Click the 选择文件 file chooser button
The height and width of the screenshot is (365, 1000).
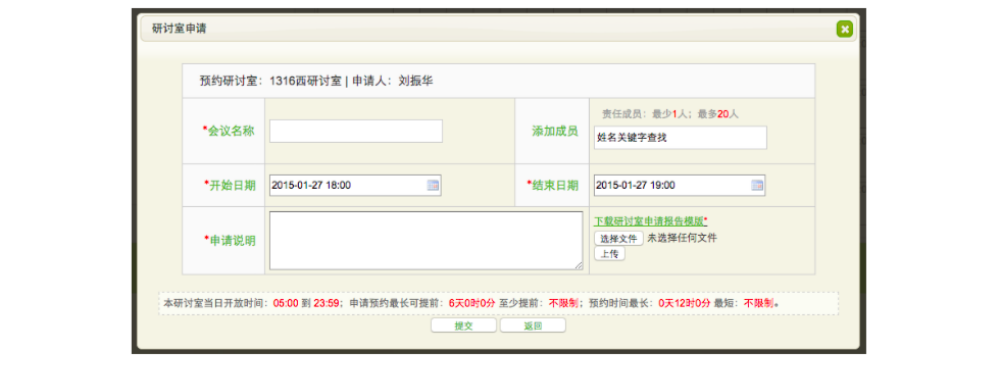click(x=619, y=238)
